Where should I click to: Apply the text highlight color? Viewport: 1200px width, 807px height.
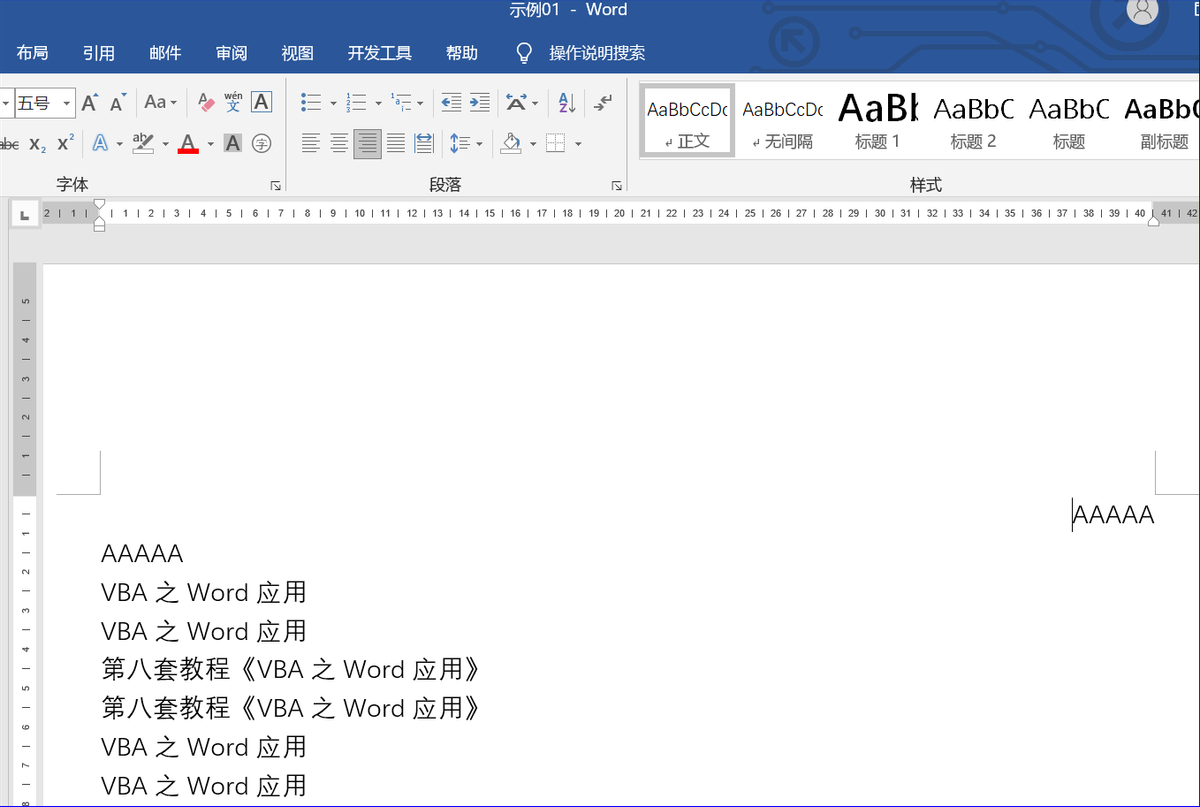click(143, 144)
